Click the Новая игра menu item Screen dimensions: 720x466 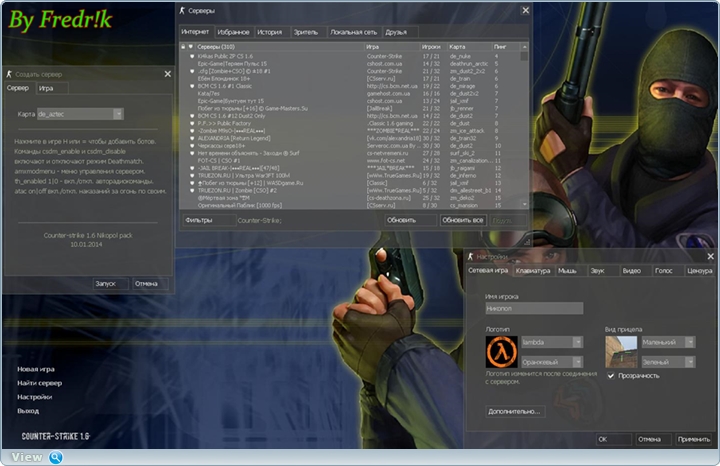[36, 369]
